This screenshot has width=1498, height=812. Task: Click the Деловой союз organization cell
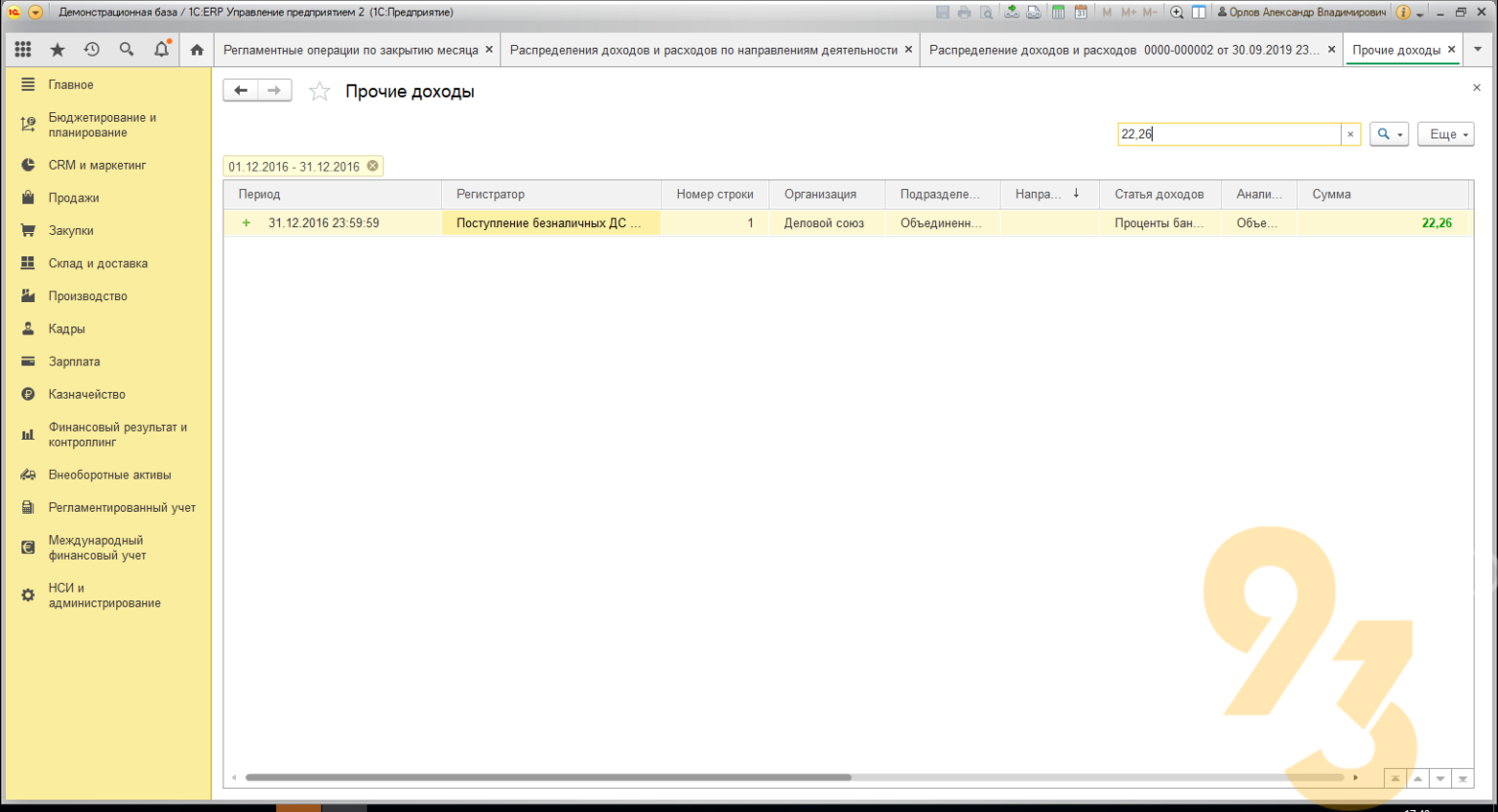coord(826,223)
